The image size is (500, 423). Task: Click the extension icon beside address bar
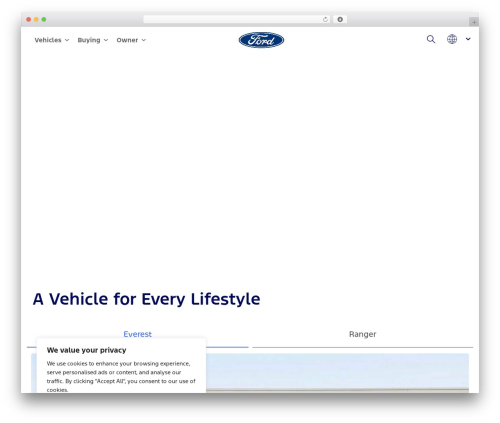tap(340, 20)
